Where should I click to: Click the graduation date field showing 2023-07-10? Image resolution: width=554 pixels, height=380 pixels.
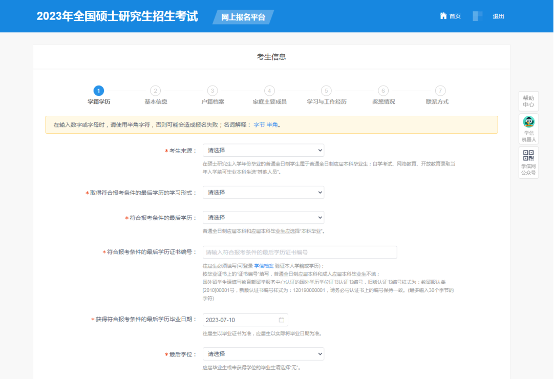click(245, 320)
